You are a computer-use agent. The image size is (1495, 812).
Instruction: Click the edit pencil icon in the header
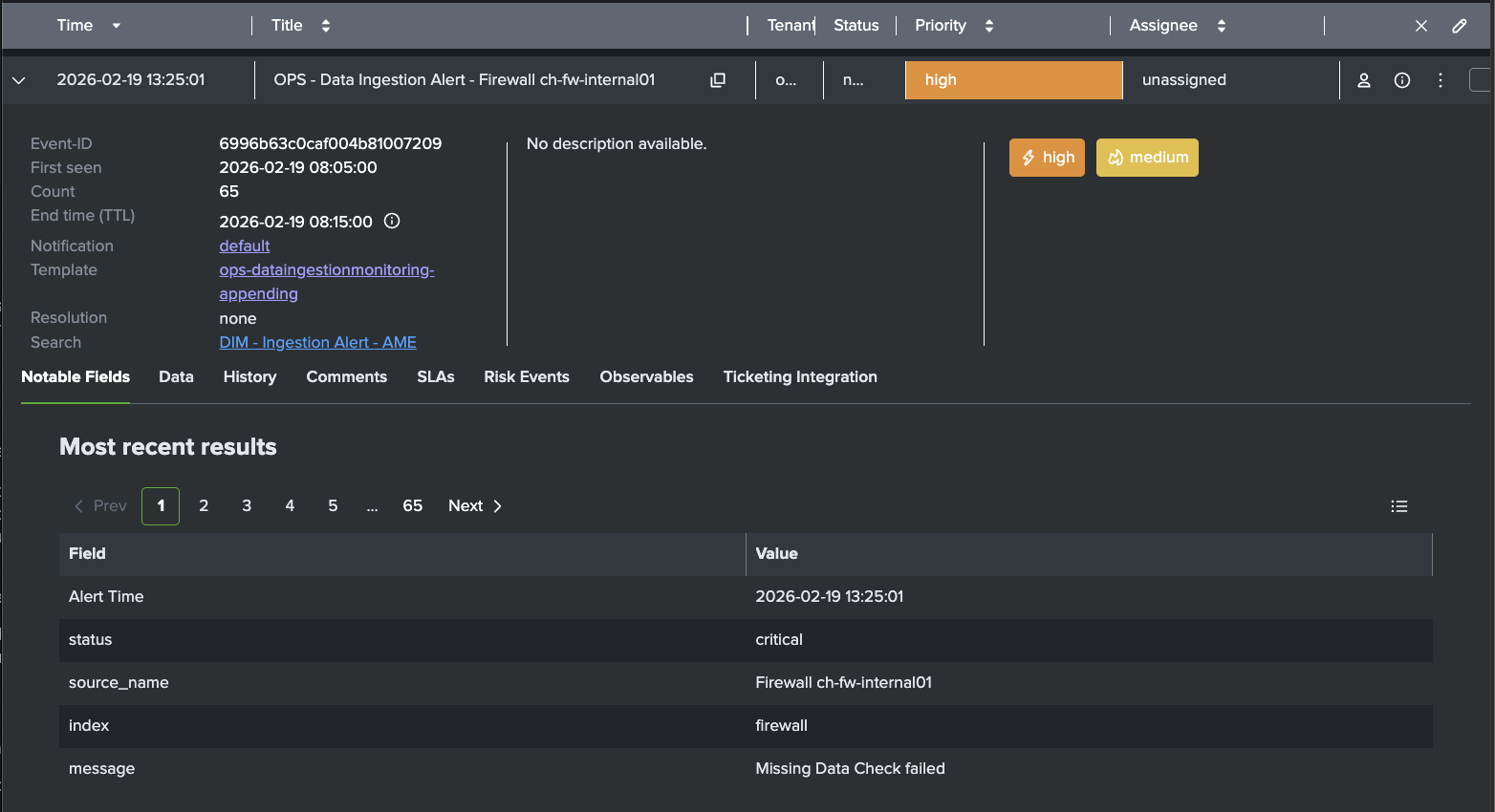1460,26
